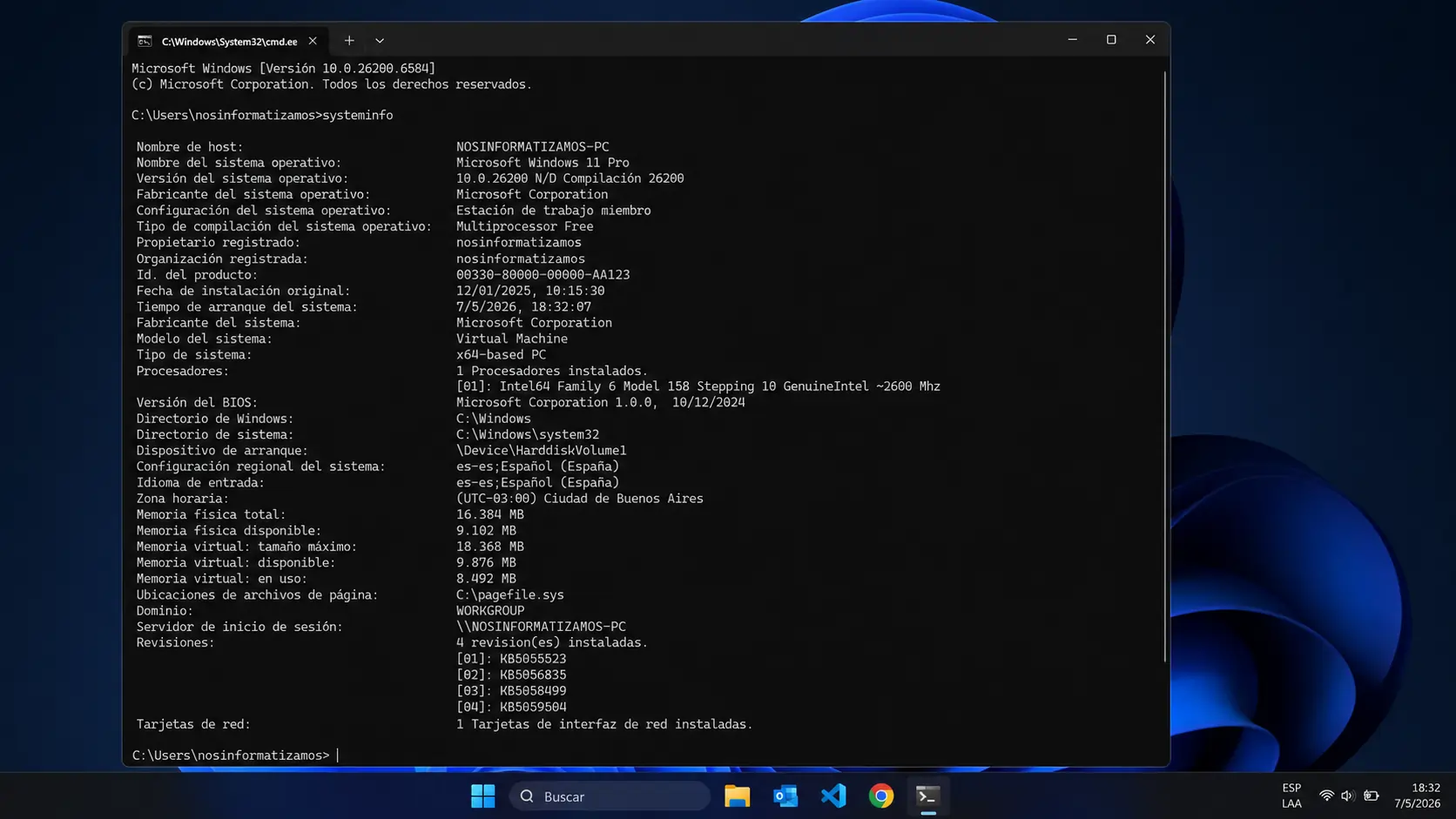Click the header 'Microsoft Windows [Versión 10.0.26200.6584]'
1456x819 pixels.
(284, 68)
